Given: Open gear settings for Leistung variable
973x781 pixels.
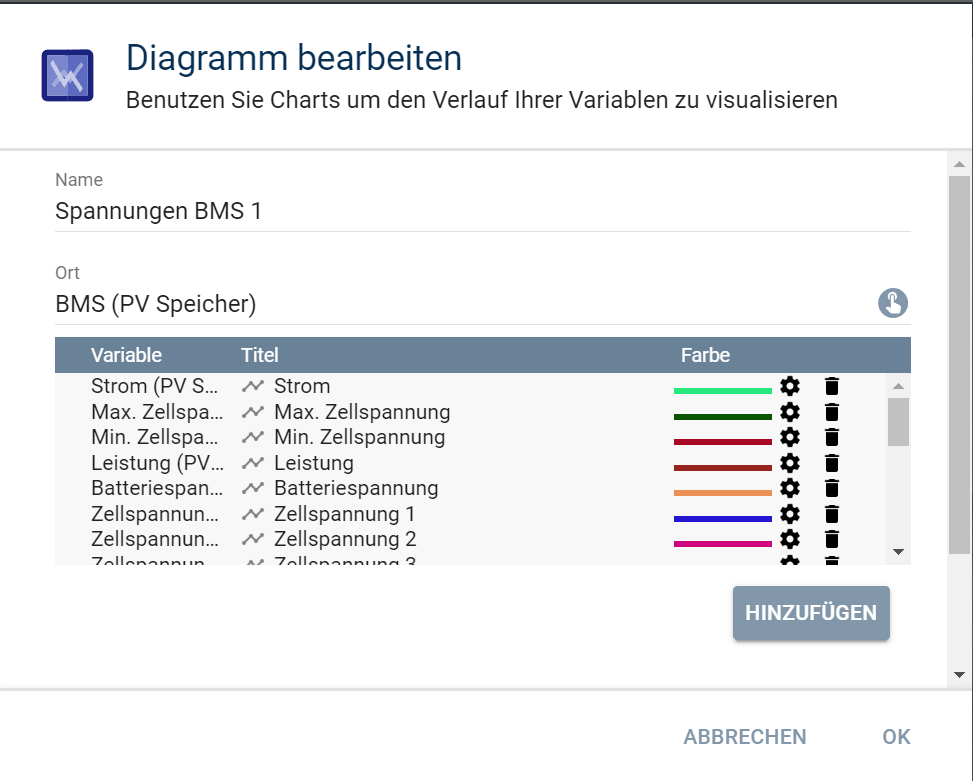Looking at the screenshot, I should tap(790, 463).
